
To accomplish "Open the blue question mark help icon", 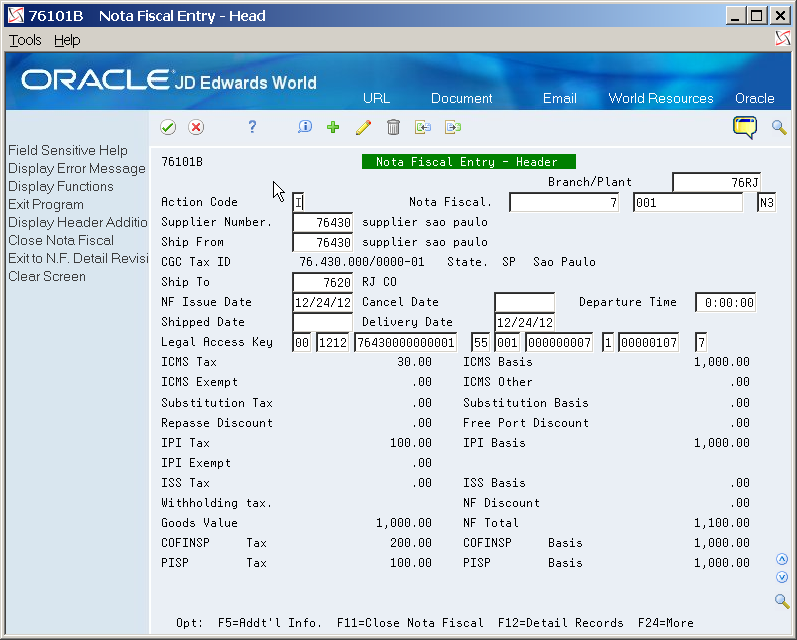I will pyautogui.click(x=252, y=127).
